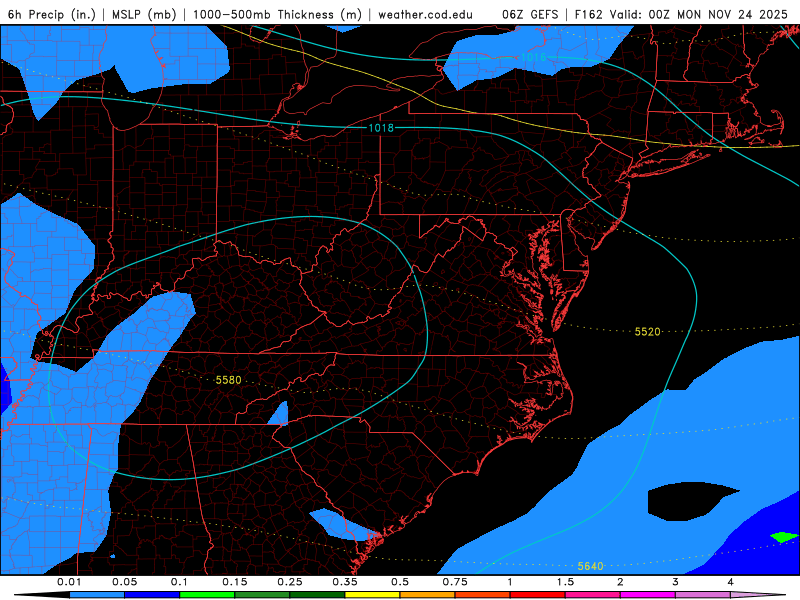The width and height of the screenshot is (800, 600).
Task: Click the 5520 thickness contour label
Action: 647,332
